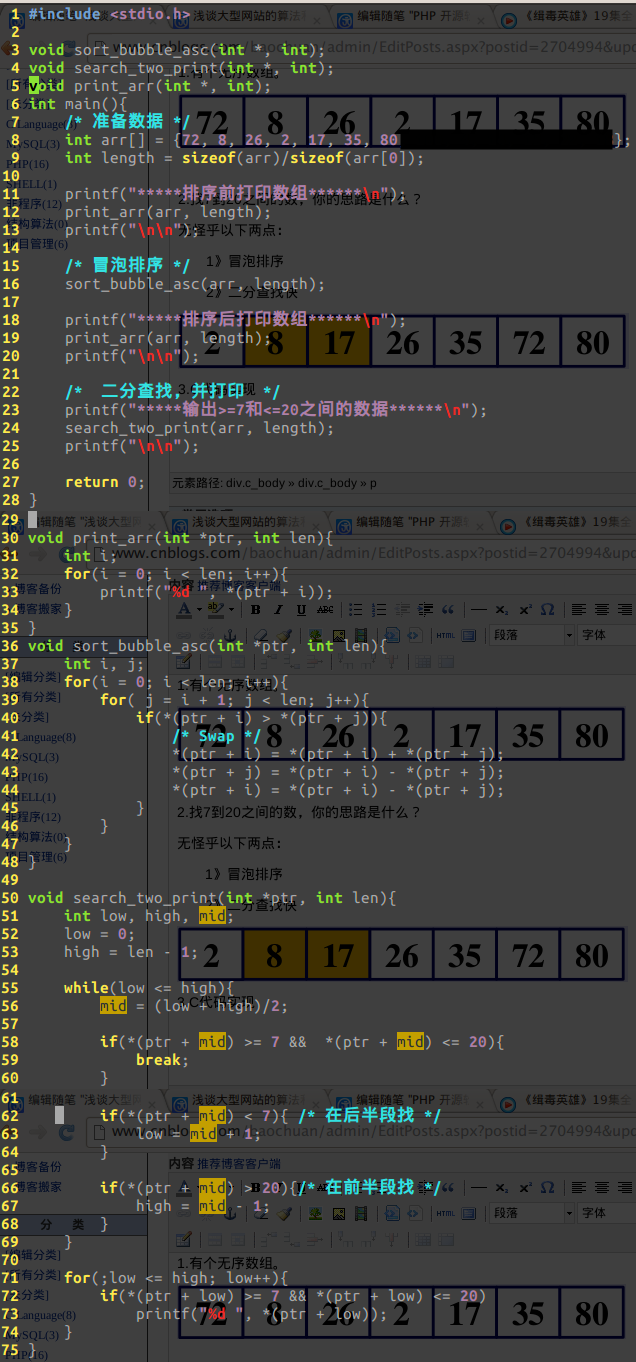This screenshot has height=1362, width=636.
Task: Click while(low <= high){ on line 55
Action: pyautogui.click(x=149, y=988)
